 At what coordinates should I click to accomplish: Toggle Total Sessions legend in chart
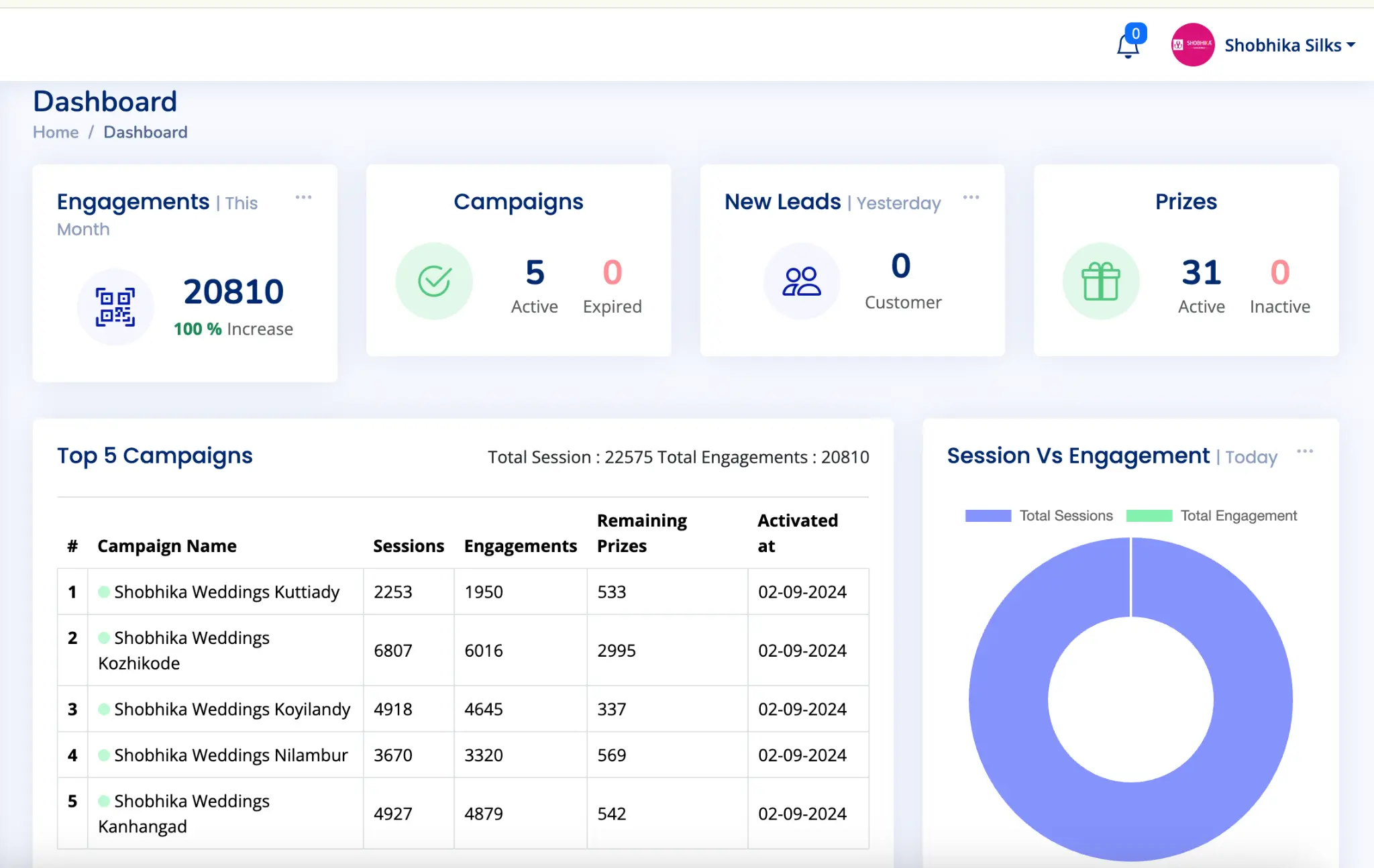click(x=1065, y=516)
